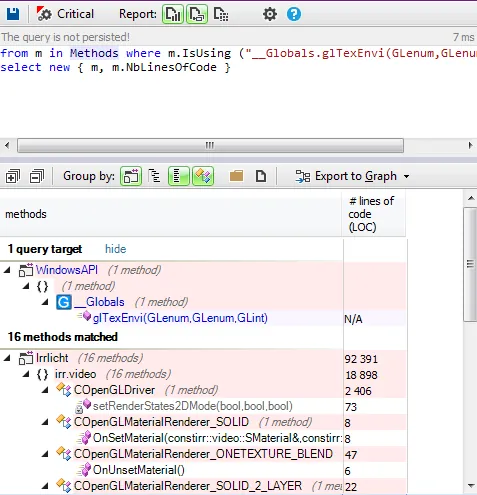The width and height of the screenshot is (477, 495).
Task: Click the horizontal scrollbar thumb of query editor
Action: [210, 146]
